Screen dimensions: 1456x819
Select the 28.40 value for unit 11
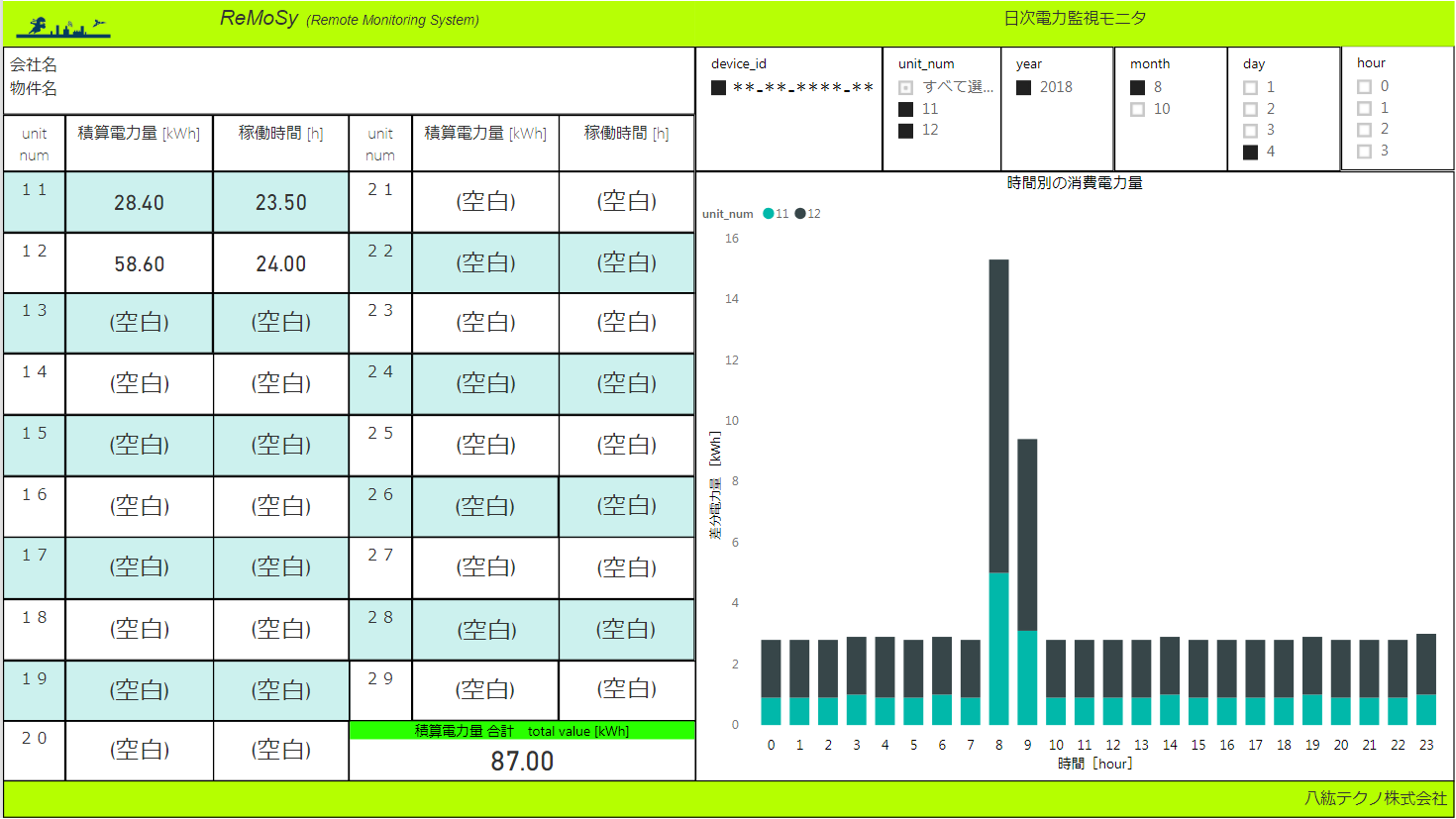click(139, 203)
